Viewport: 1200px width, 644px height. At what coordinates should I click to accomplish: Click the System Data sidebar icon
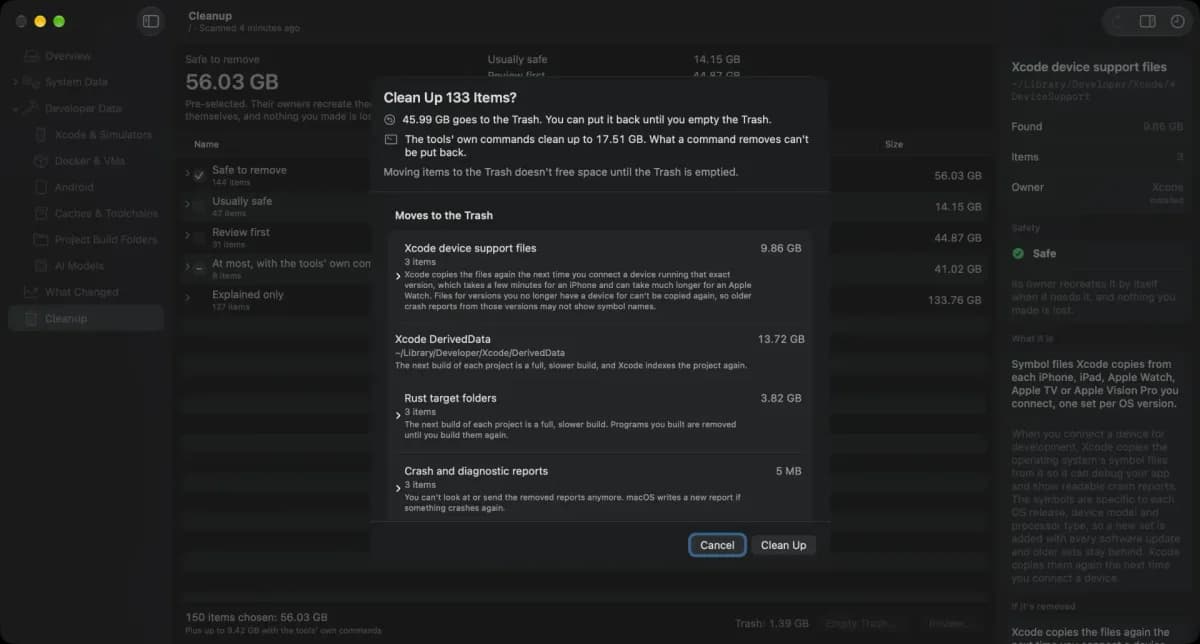(x=32, y=82)
